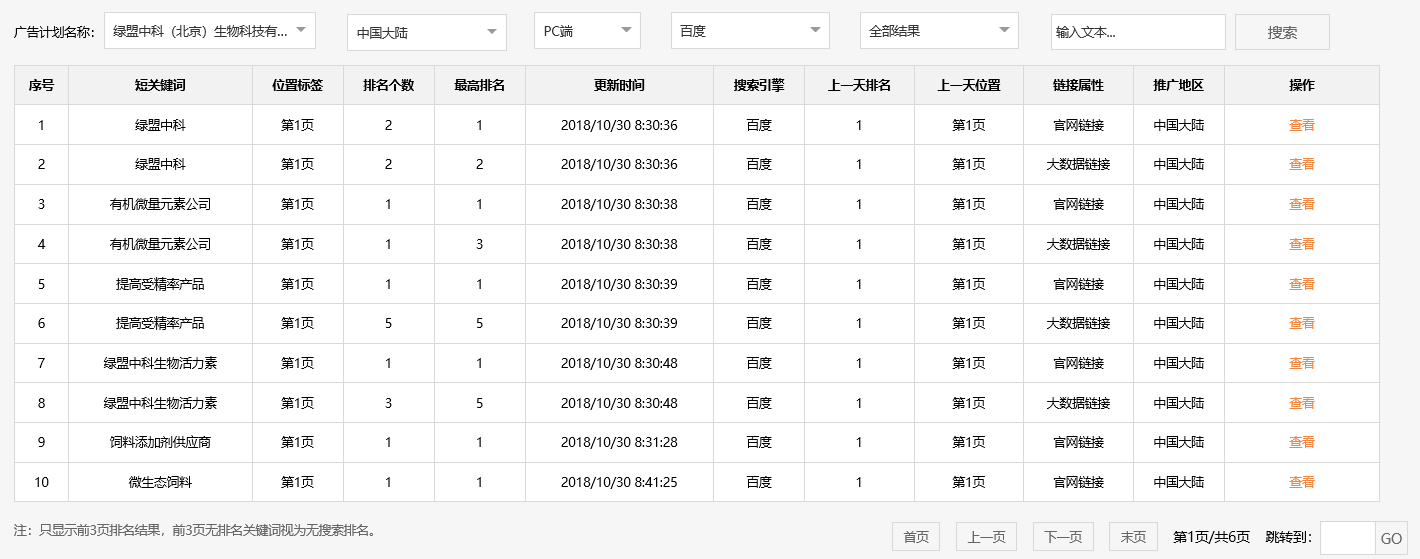
Task: Open the 百度 search engine dropdown
Action: [750, 31]
